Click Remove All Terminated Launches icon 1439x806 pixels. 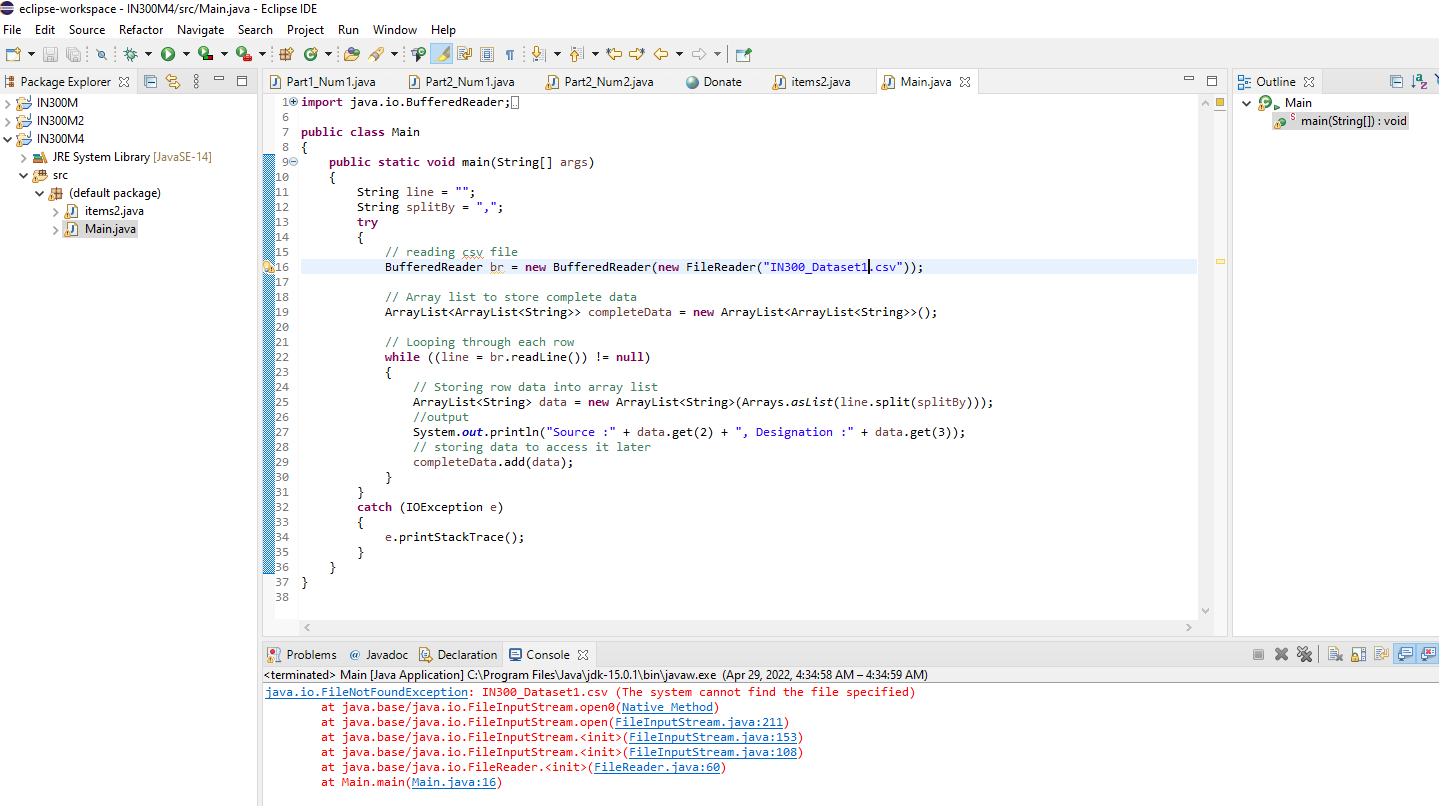pos(1304,655)
